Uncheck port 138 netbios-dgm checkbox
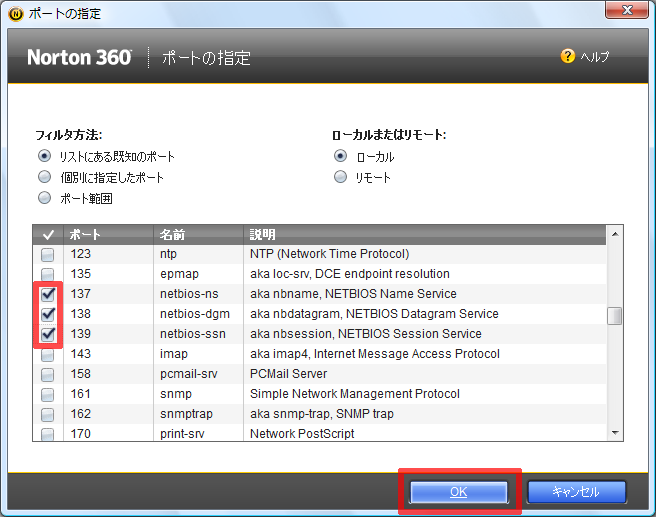This screenshot has width=656, height=517. coord(48,314)
